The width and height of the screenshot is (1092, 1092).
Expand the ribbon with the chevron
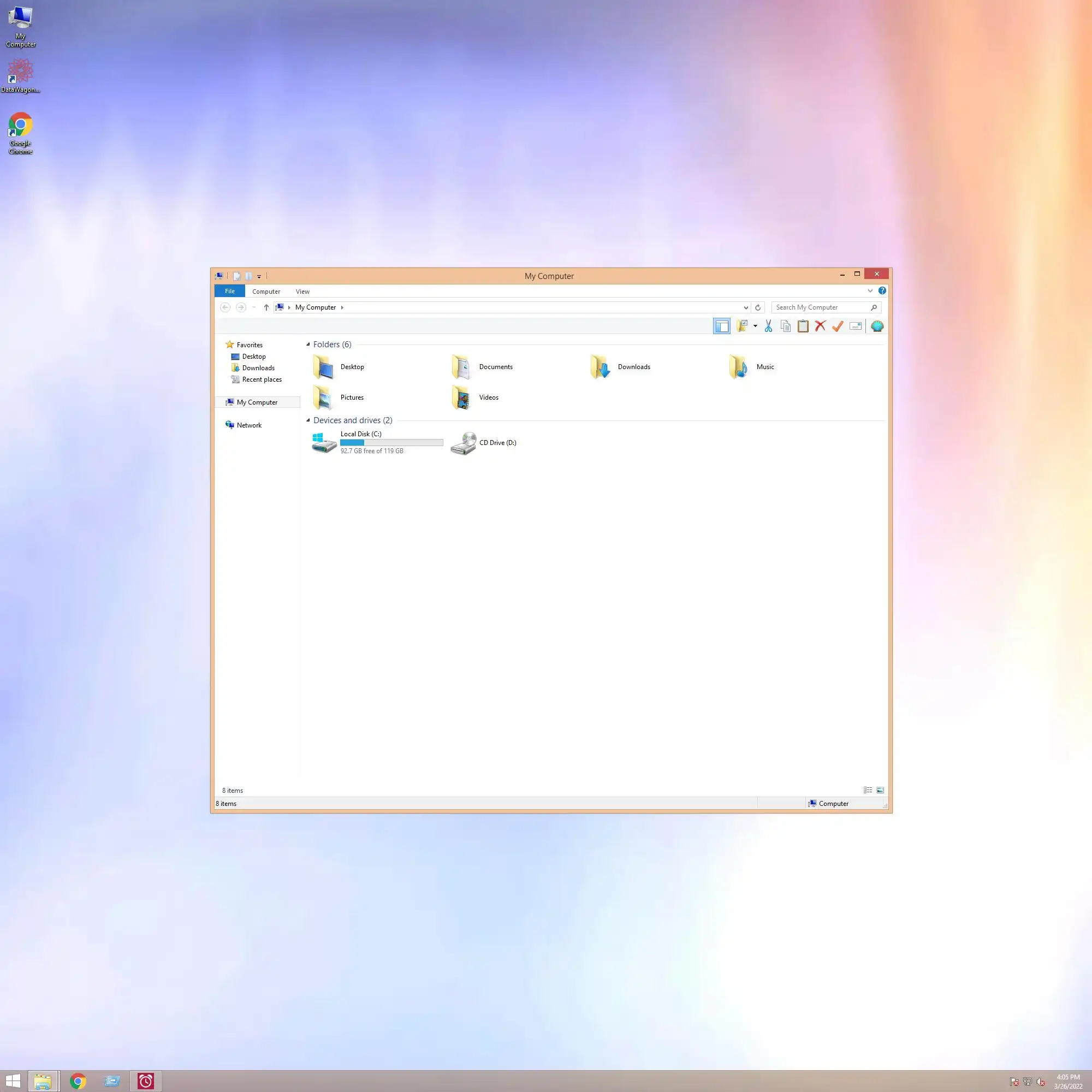(870, 290)
